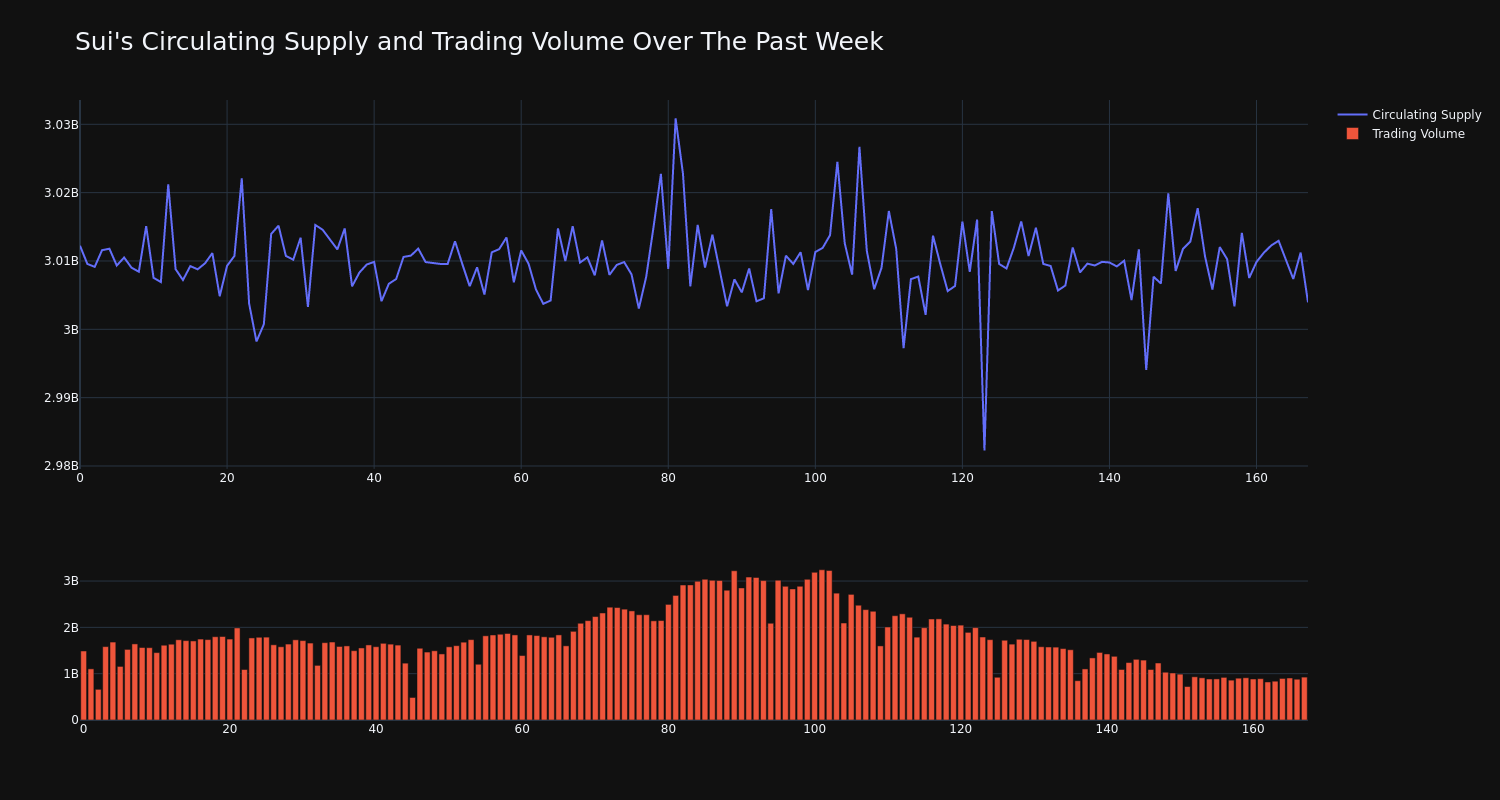
Task: Select the chart title text
Action: point(479,43)
